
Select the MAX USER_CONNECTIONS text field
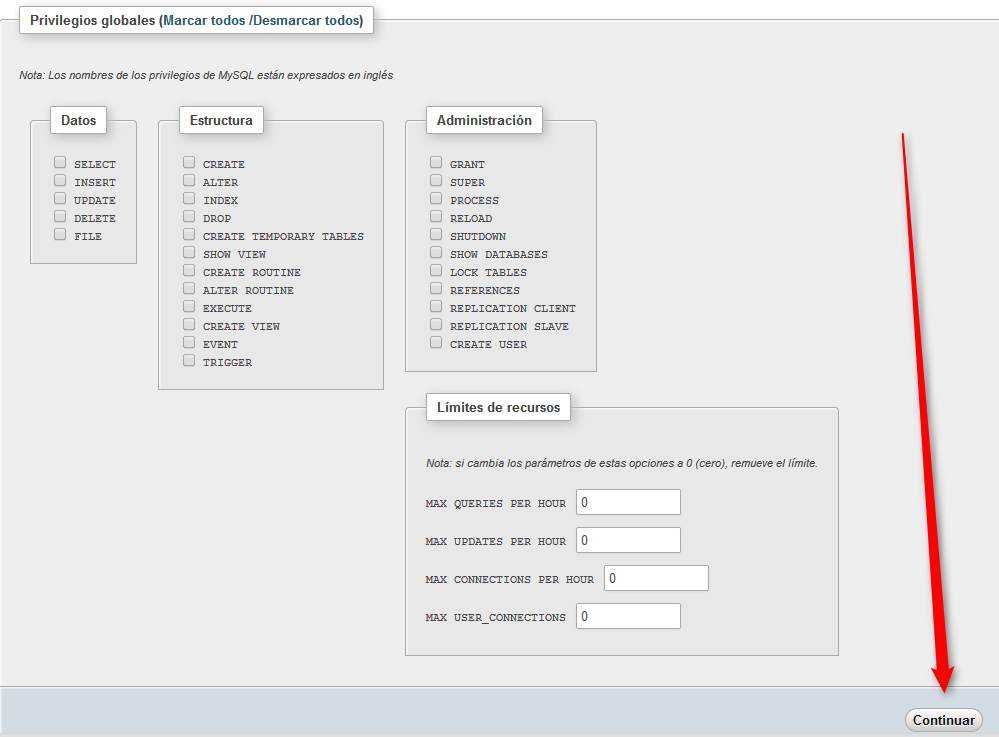(x=628, y=616)
